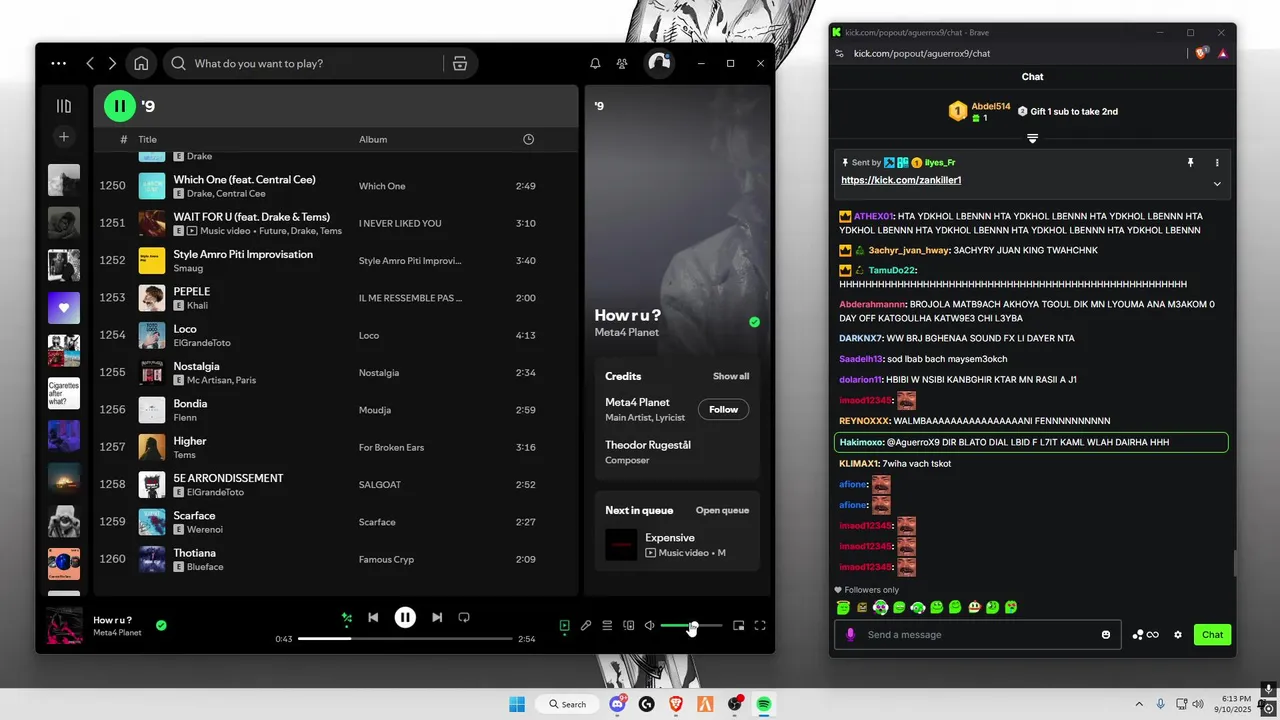
Task: Mute Spotify volume speaker icon
Action: [x=650, y=626]
